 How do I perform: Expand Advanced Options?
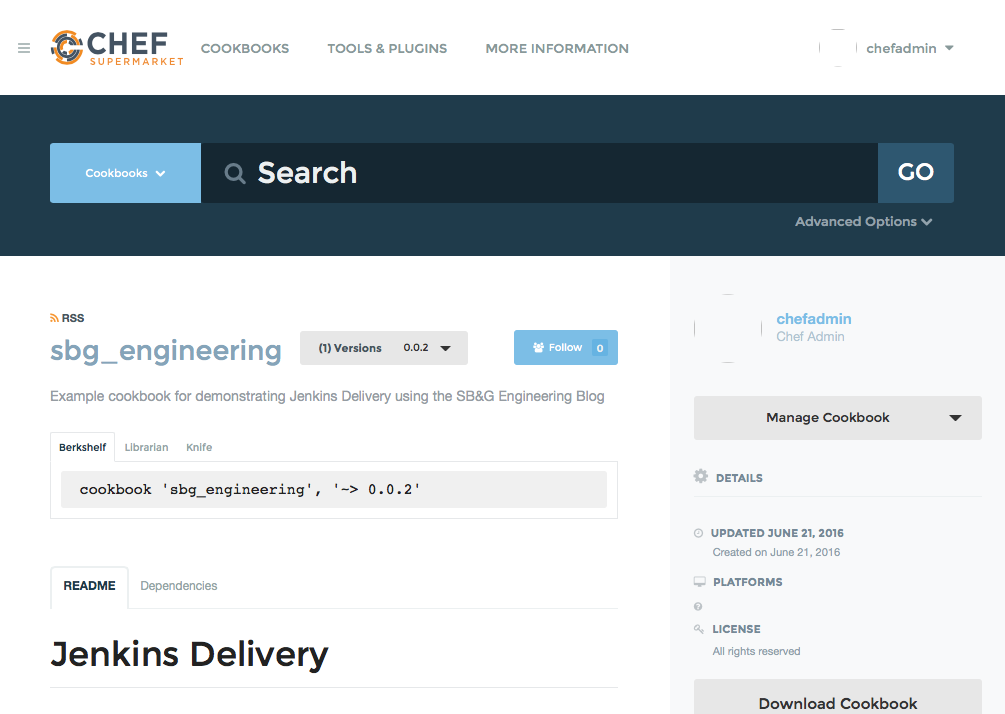pyautogui.click(x=863, y=222)
